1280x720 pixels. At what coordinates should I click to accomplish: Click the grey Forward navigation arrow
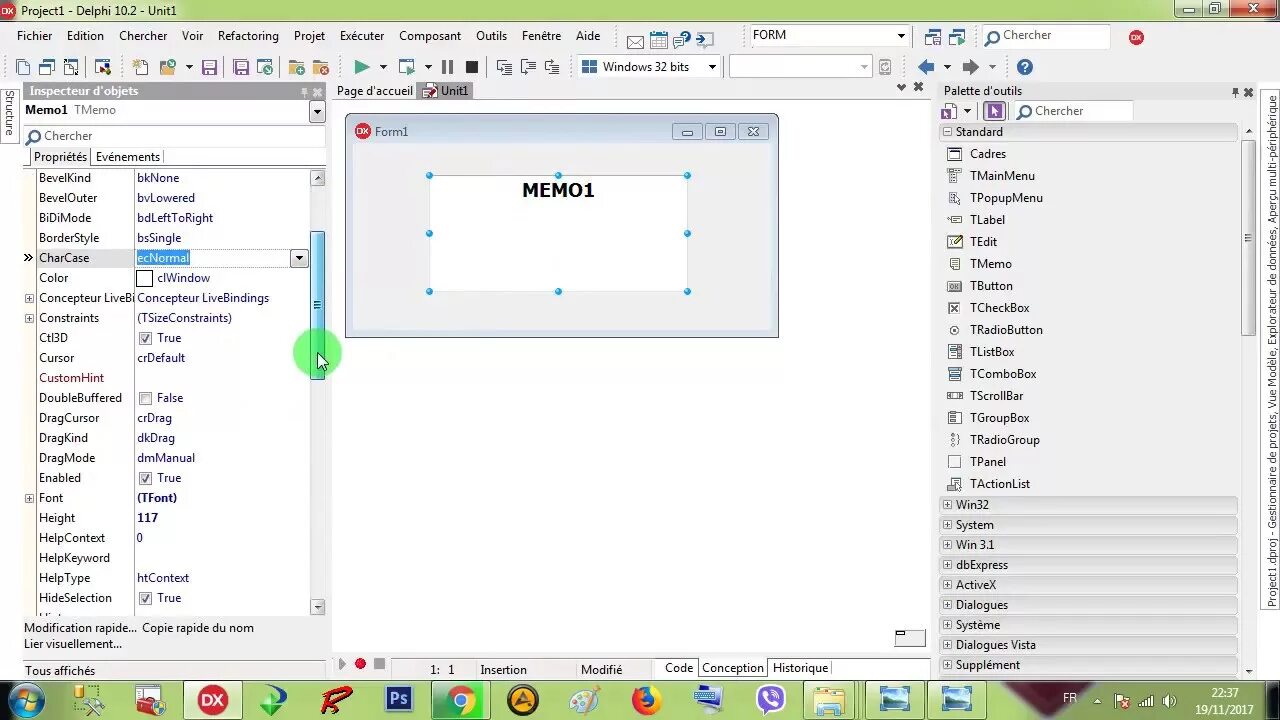[x=970, y=67]
